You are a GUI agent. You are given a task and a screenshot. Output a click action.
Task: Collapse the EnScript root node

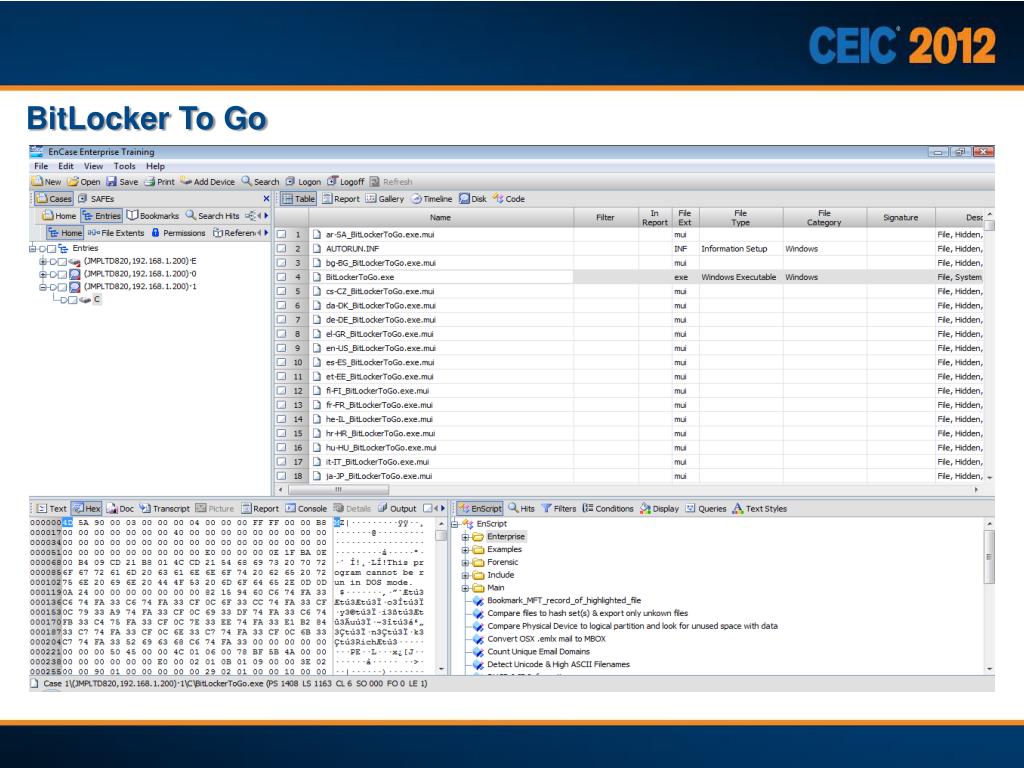coord(455,524)
